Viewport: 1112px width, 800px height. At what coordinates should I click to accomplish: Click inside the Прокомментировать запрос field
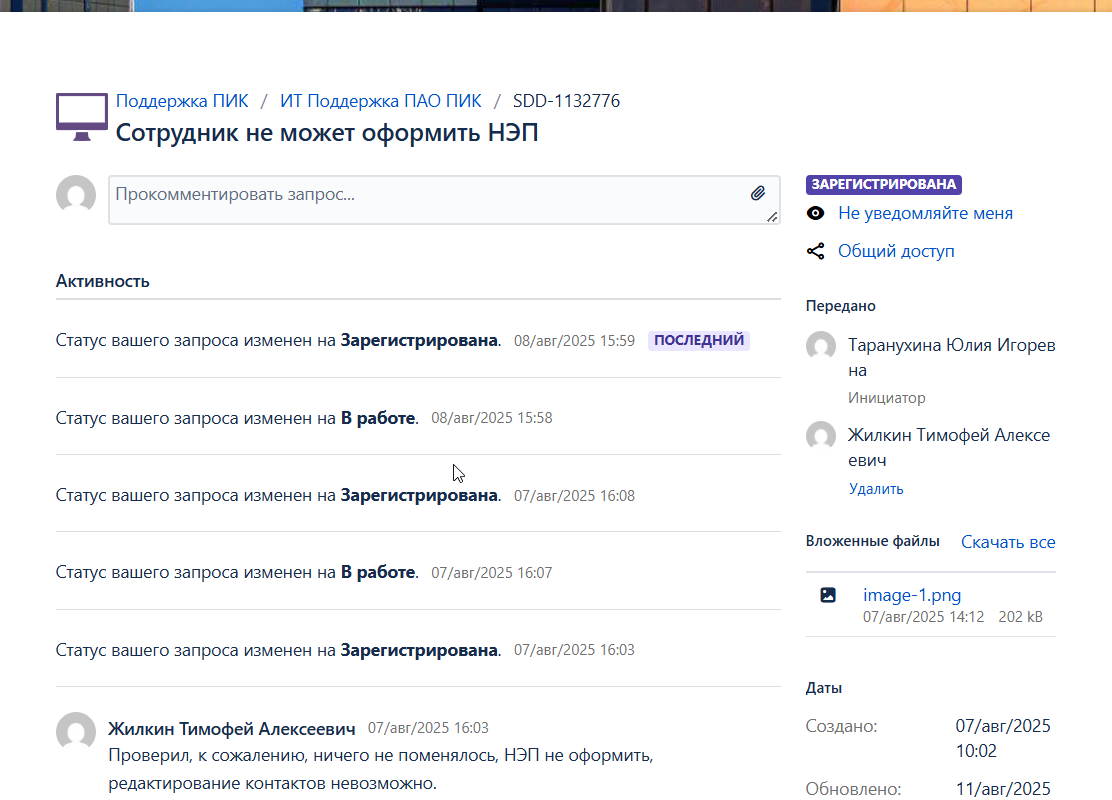[x=445, y=200]
